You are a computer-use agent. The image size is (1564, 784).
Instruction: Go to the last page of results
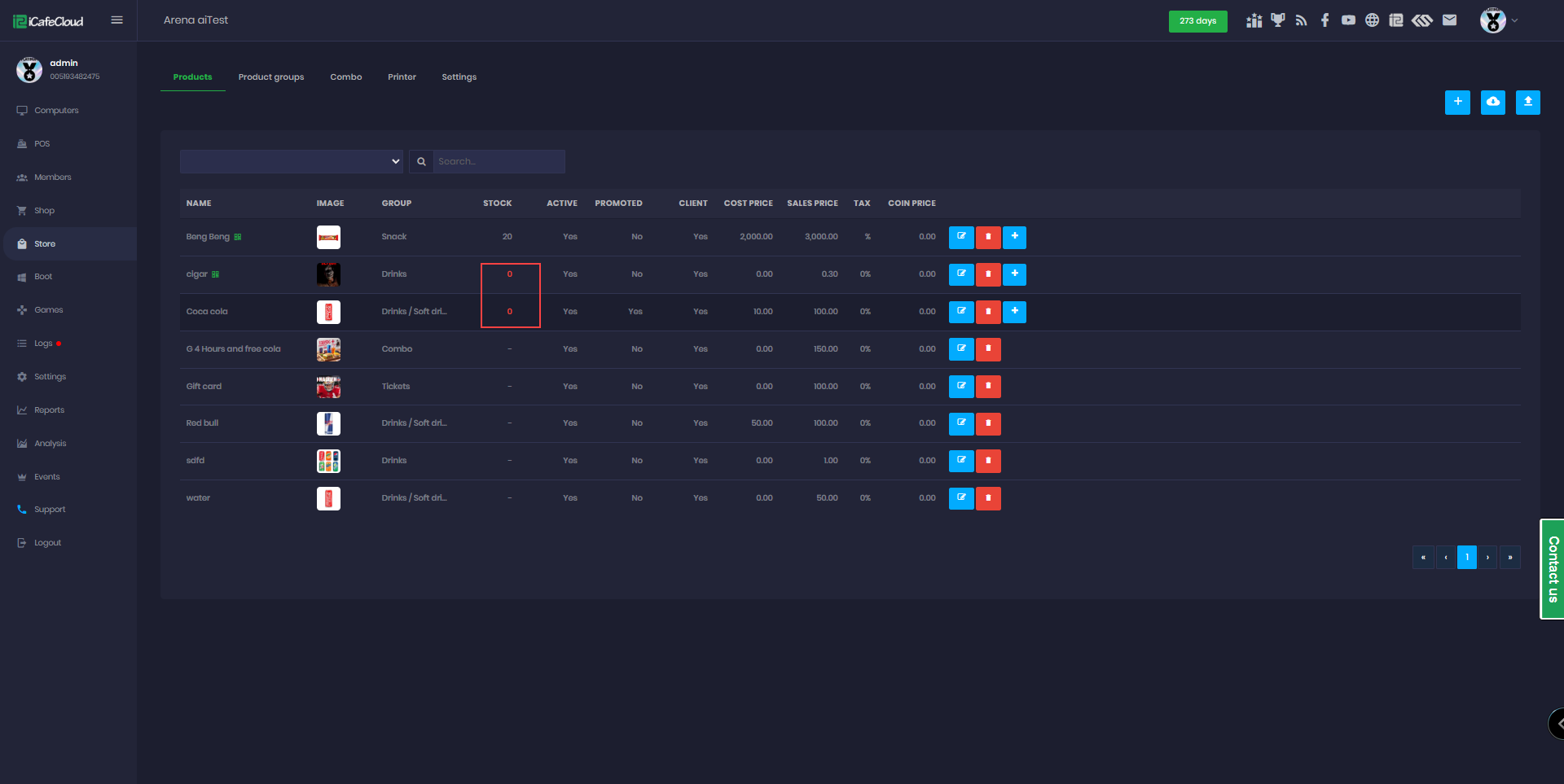coord(1509,558)
